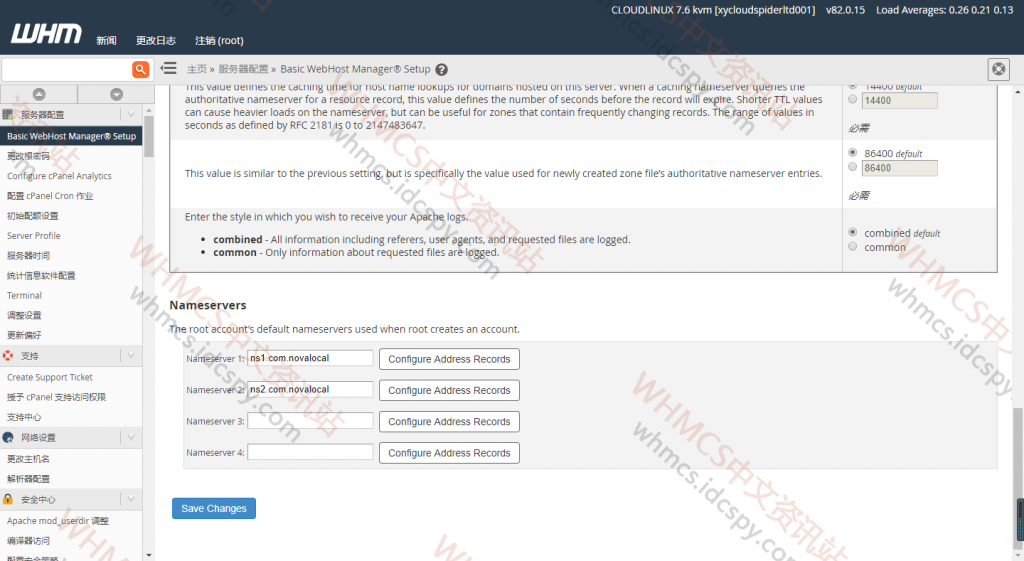Click the 支持 lifebuoy section icon
Image resolution: width=1024 pixels, height=561 pixels.
point(8,355)
